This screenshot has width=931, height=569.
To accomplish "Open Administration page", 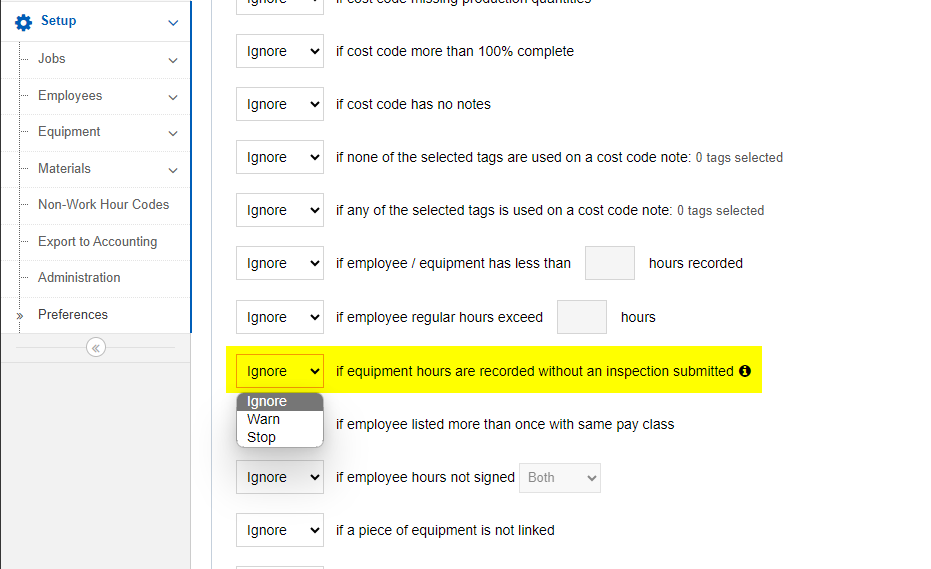I will click(79, 278).
